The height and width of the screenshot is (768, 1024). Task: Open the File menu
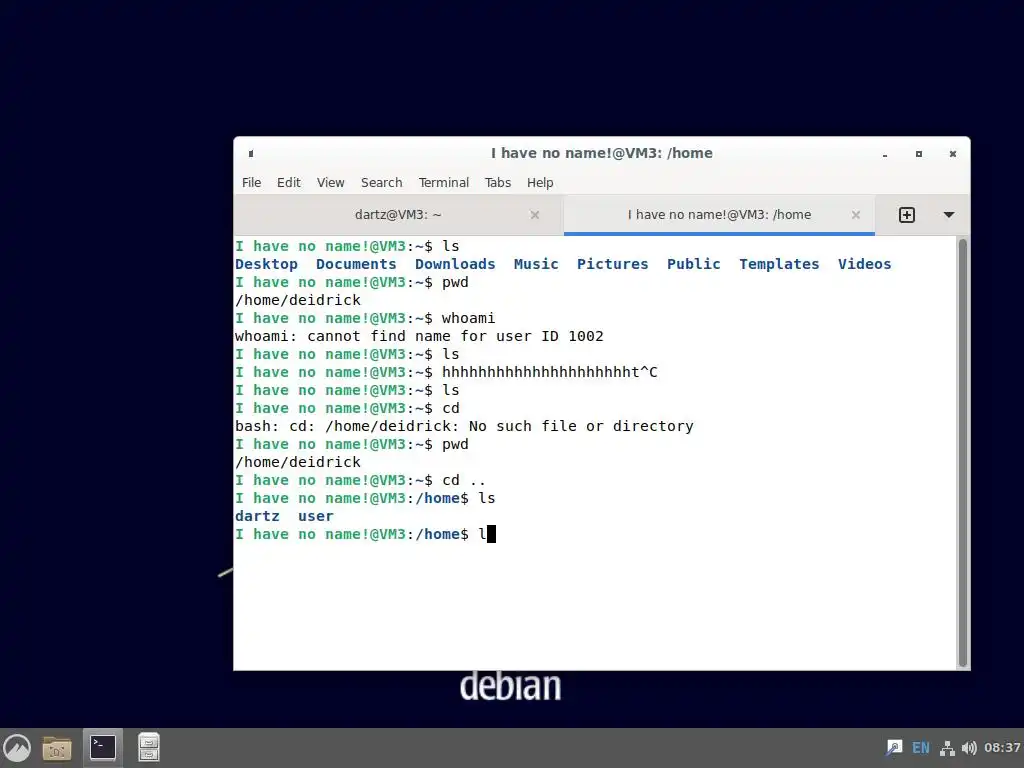coord(251,183)
